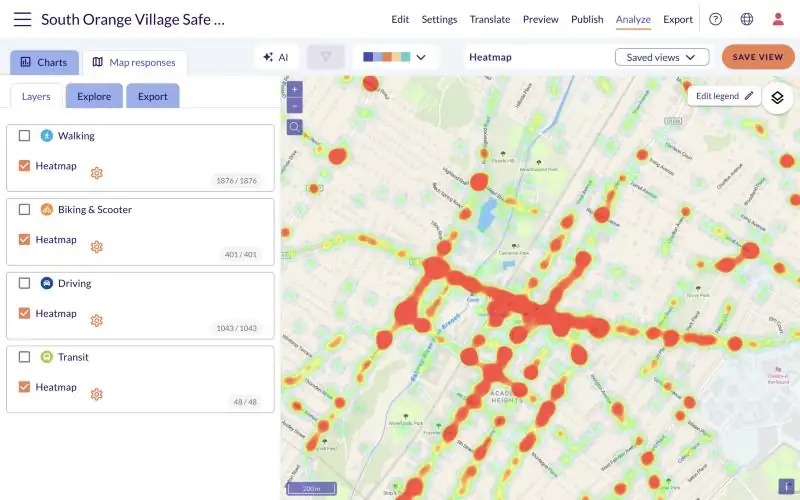This screenshot has height=500, width=800.
Task: Select the Explore sub-tab
Action: tap(94, 96)
